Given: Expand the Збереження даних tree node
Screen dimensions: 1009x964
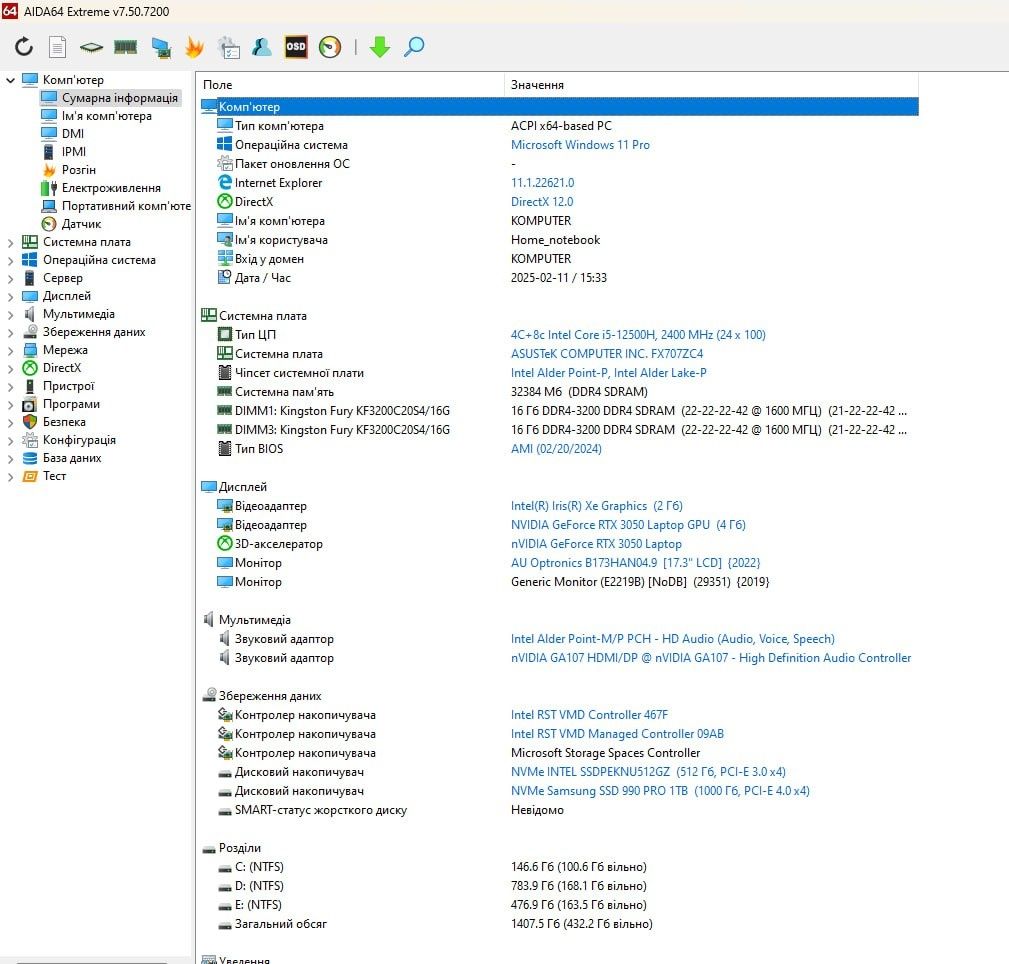Looking at the screenshot, I should [x=10, y=333].
